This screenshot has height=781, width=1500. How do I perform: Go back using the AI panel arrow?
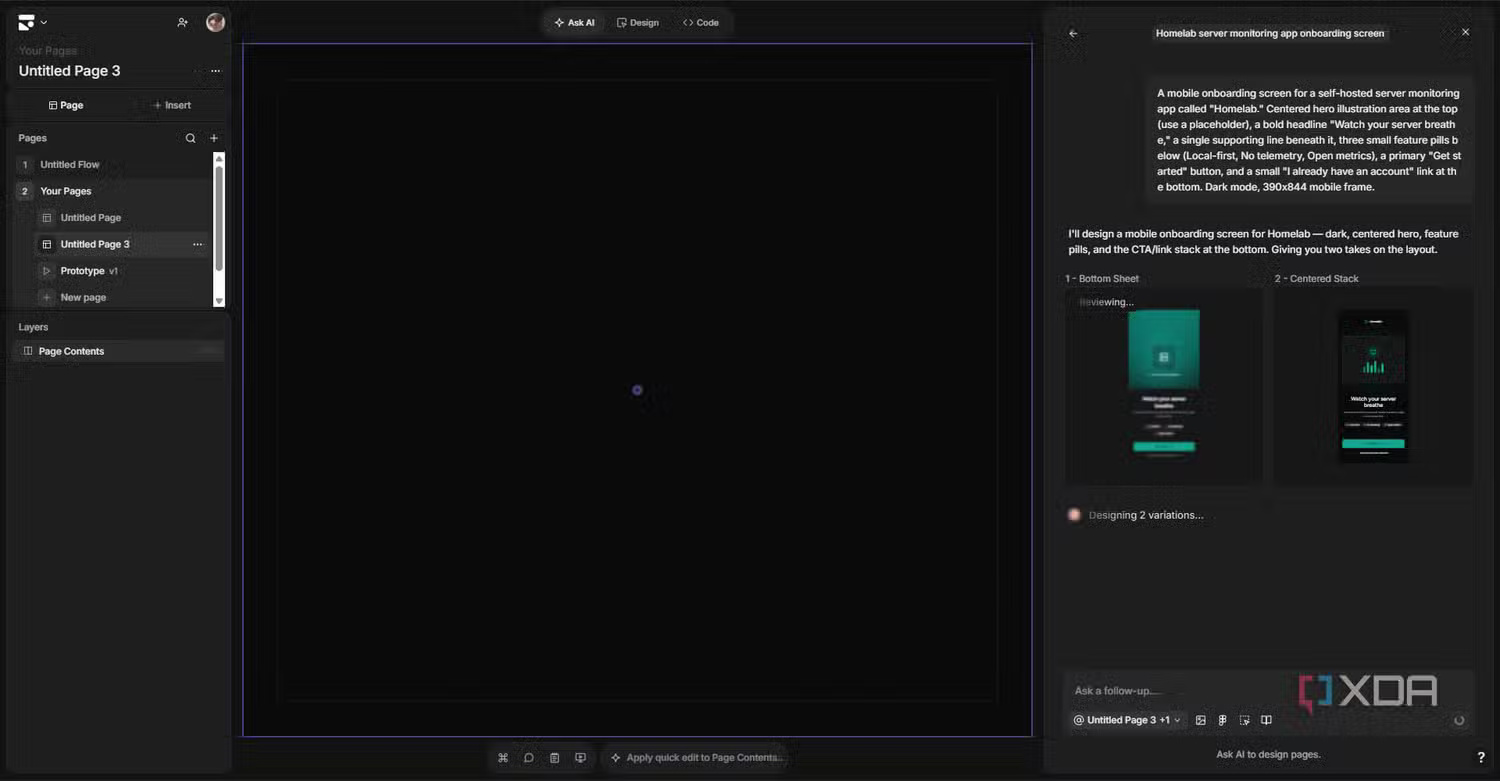pos(1073,33)
